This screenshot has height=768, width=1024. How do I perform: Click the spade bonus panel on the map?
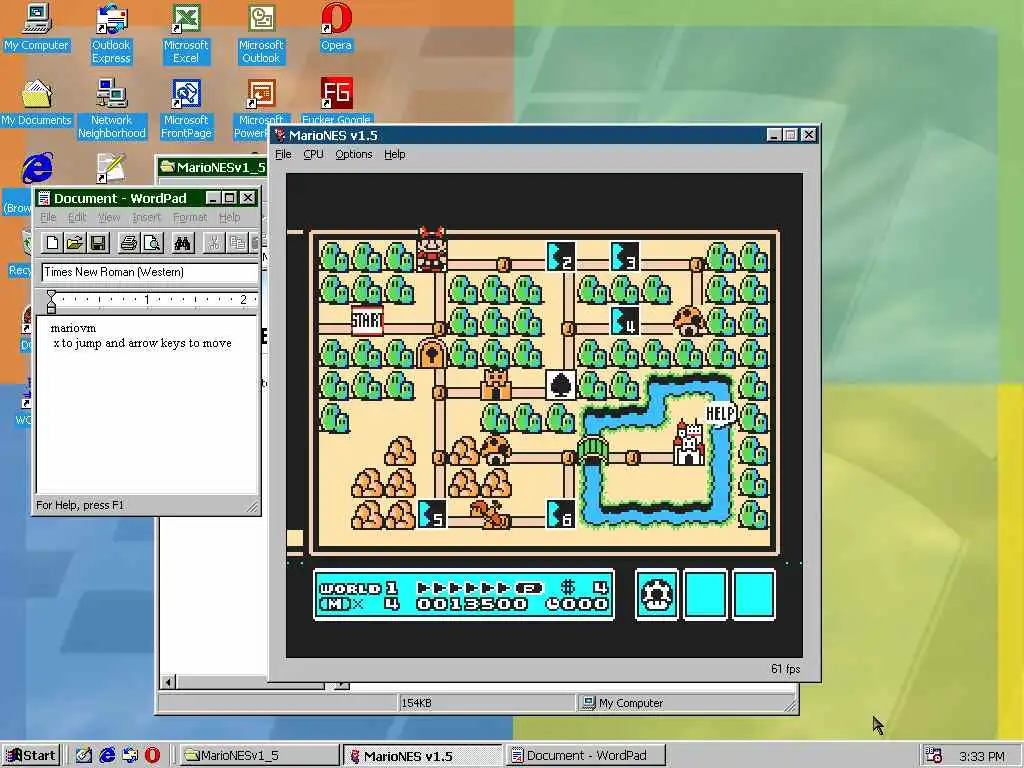pos(561,385)
